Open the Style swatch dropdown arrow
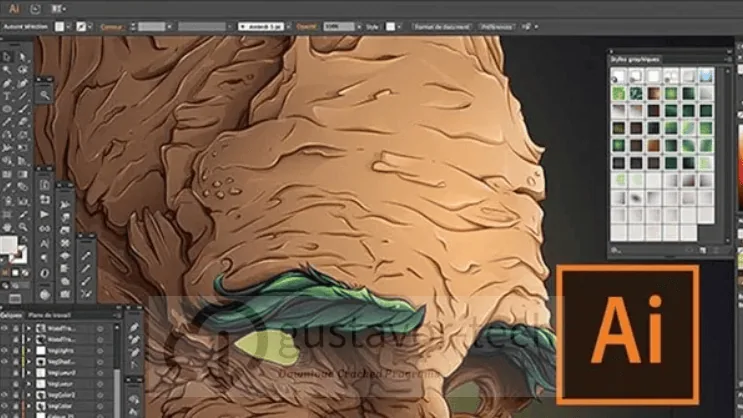Image resolution: width=743 pixels, height=418 pixels. tap(399, 27)
